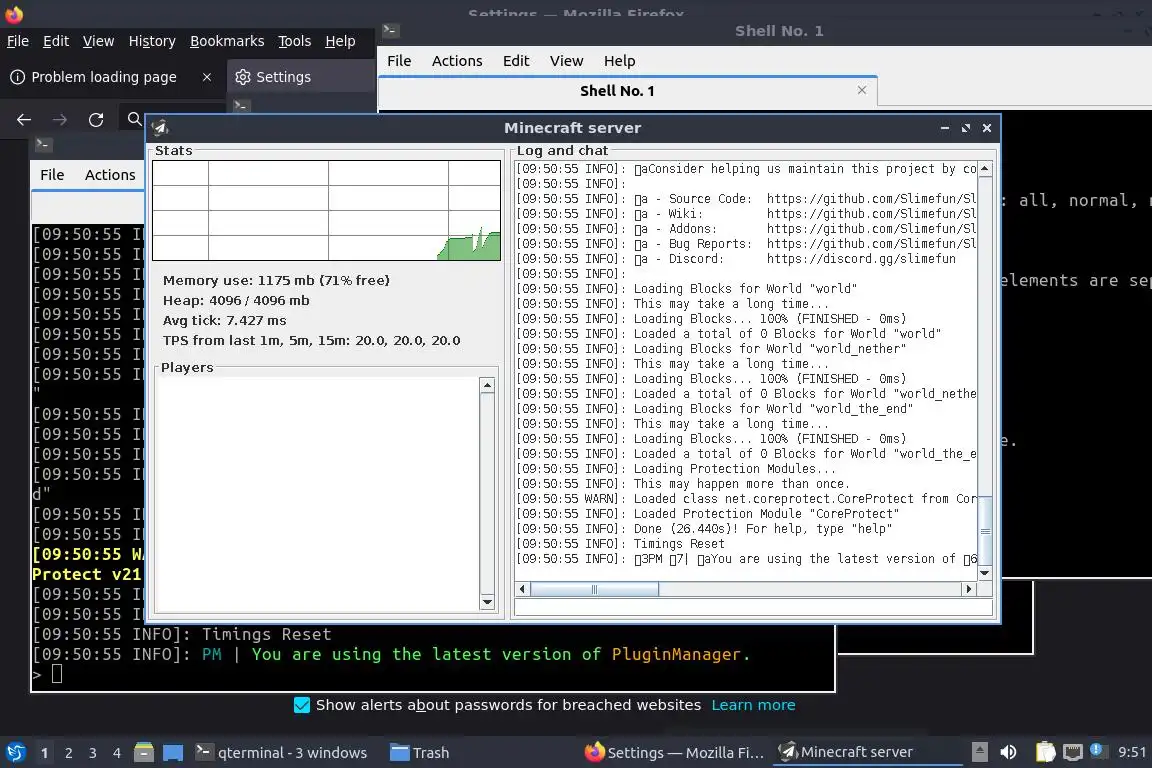
Task: Click the left terminal window title icon
Action: pos(43,144)
